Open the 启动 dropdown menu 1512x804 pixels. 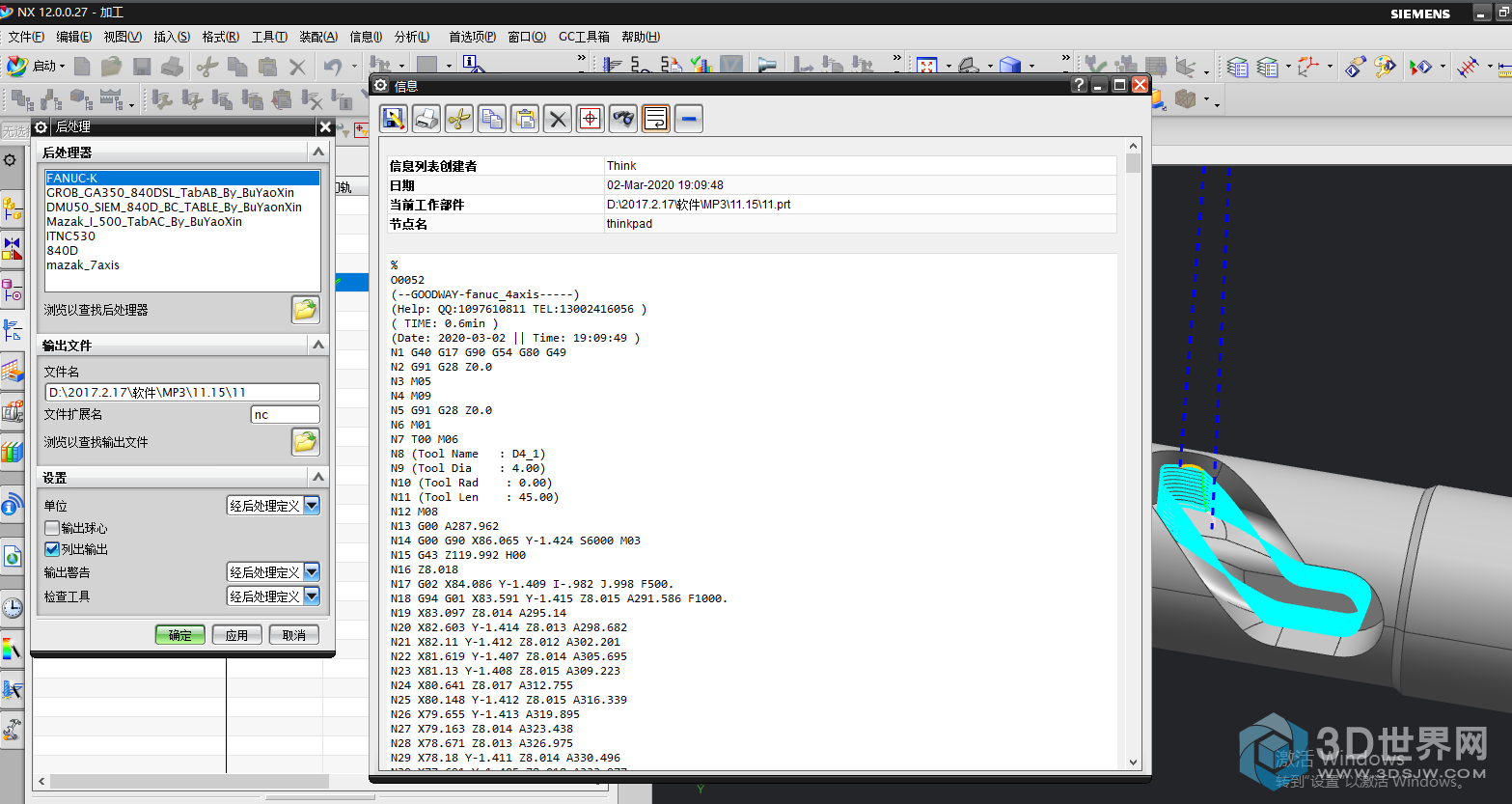(36, 66)
